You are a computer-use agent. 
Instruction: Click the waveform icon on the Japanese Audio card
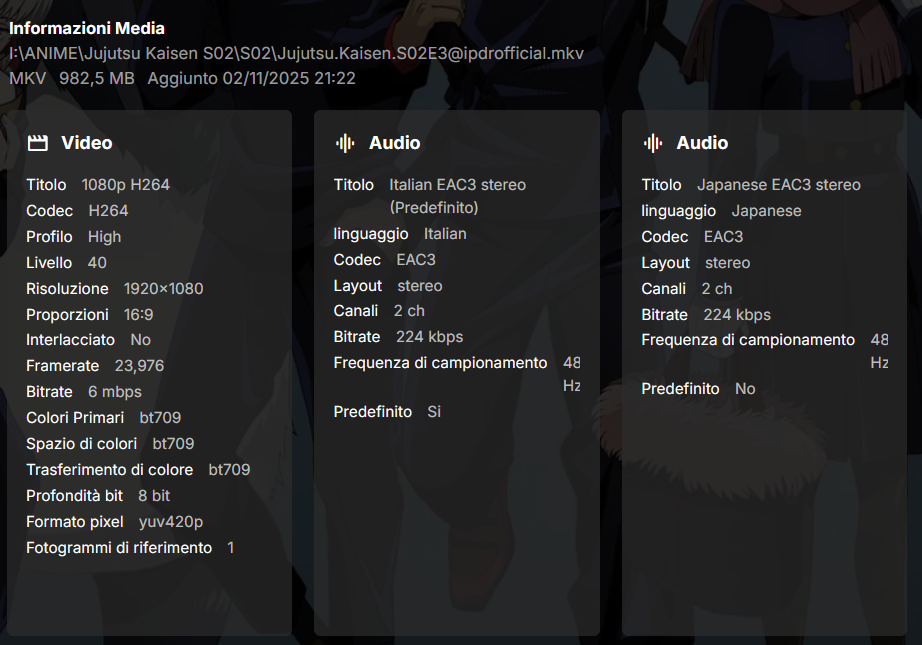pyautogui.click(x=653, y=143)
